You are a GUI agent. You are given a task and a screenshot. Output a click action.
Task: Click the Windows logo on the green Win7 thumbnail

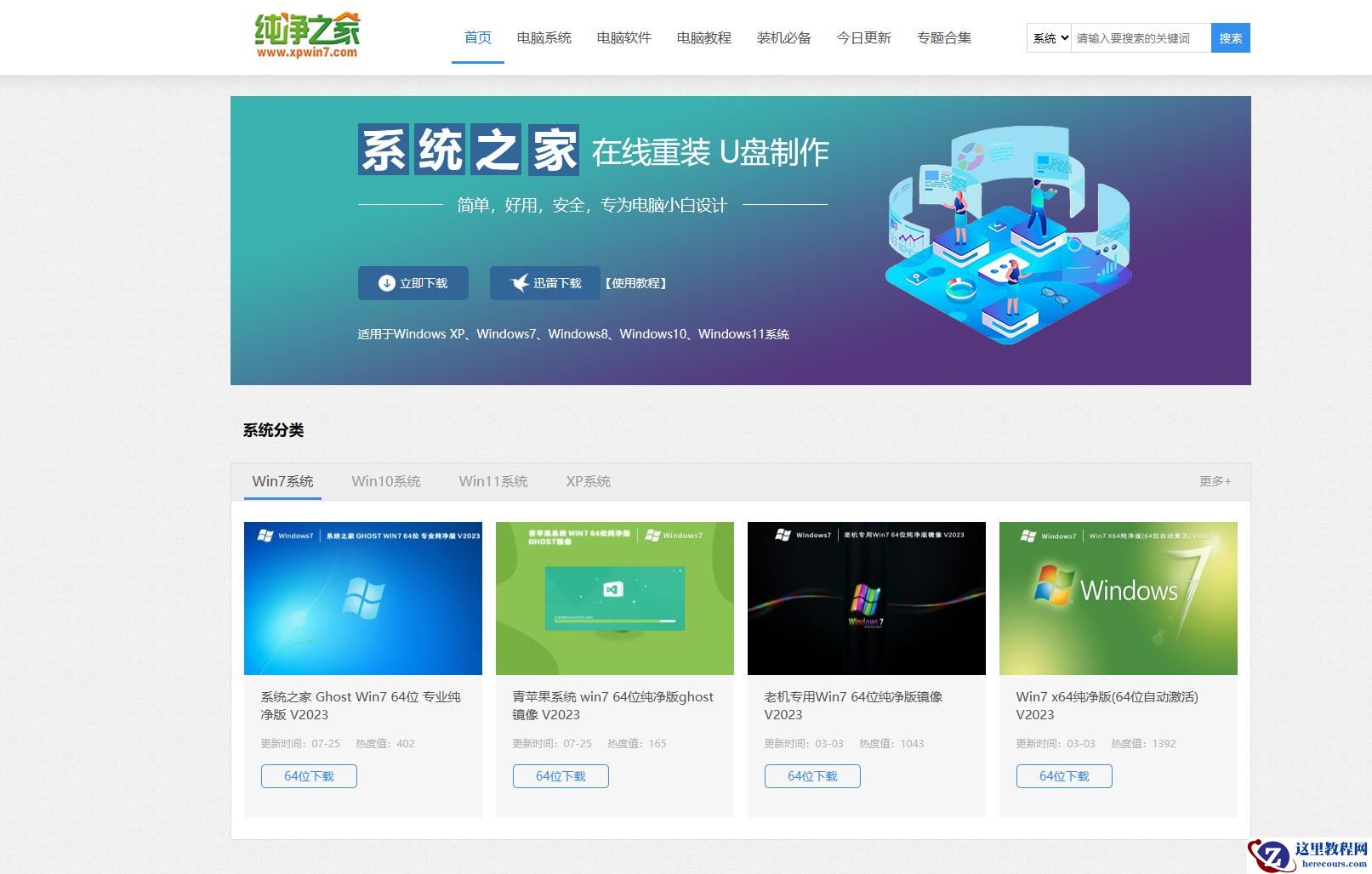click(1055, 584)
